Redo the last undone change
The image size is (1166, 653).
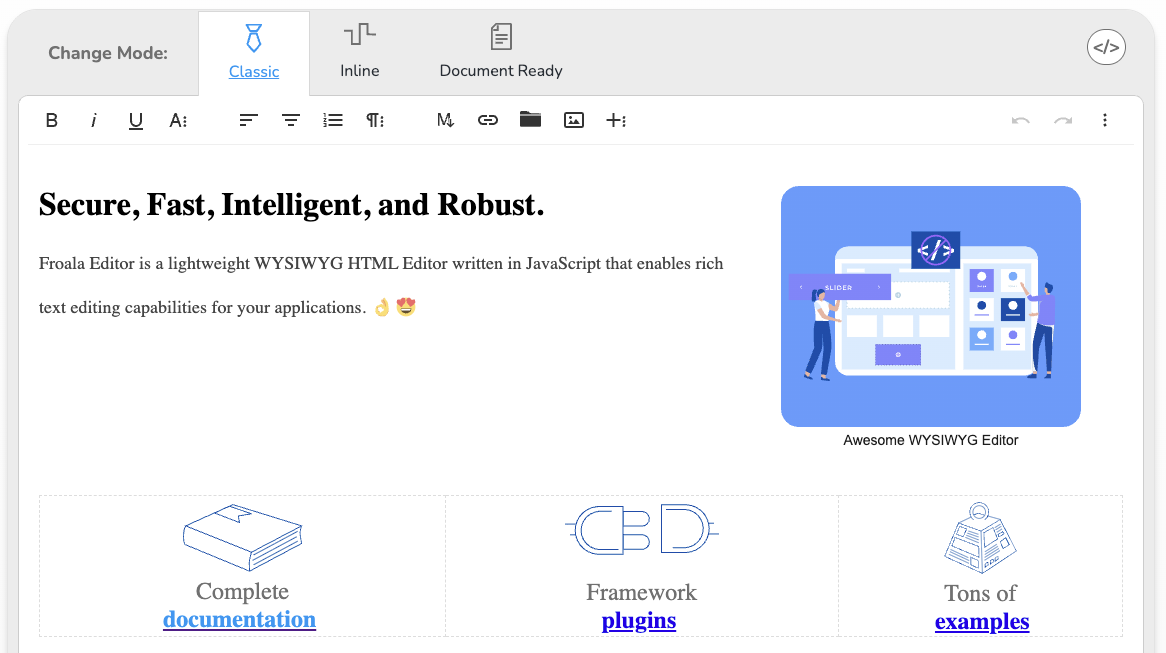click(x=1062, y=120)
